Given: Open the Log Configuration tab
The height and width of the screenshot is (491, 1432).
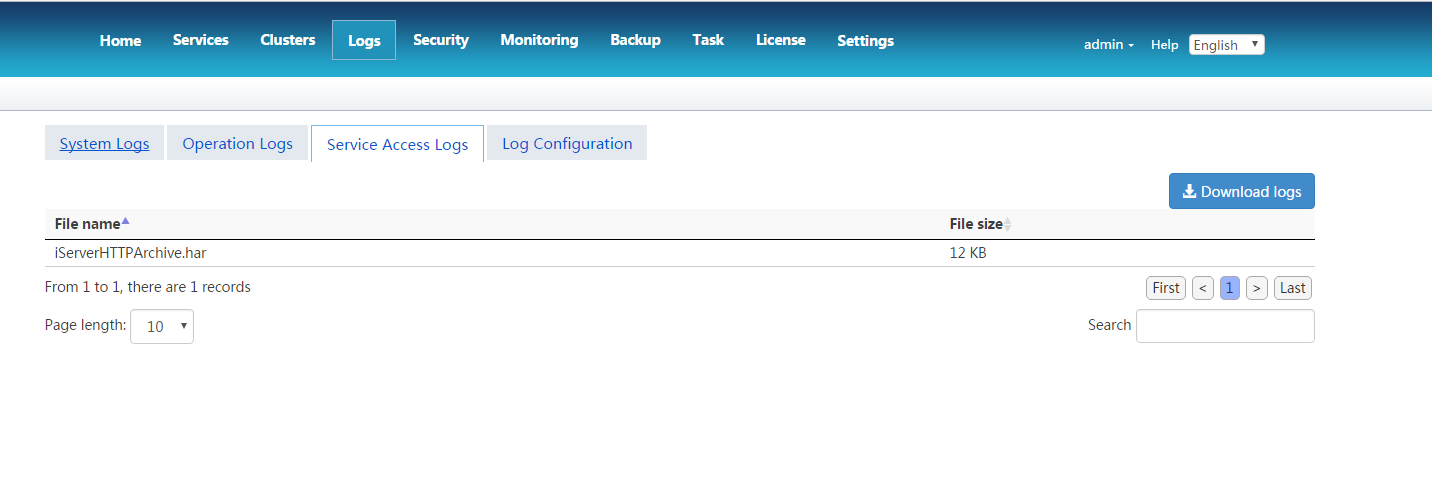Looking at the screenshot, I should point(567,144).
